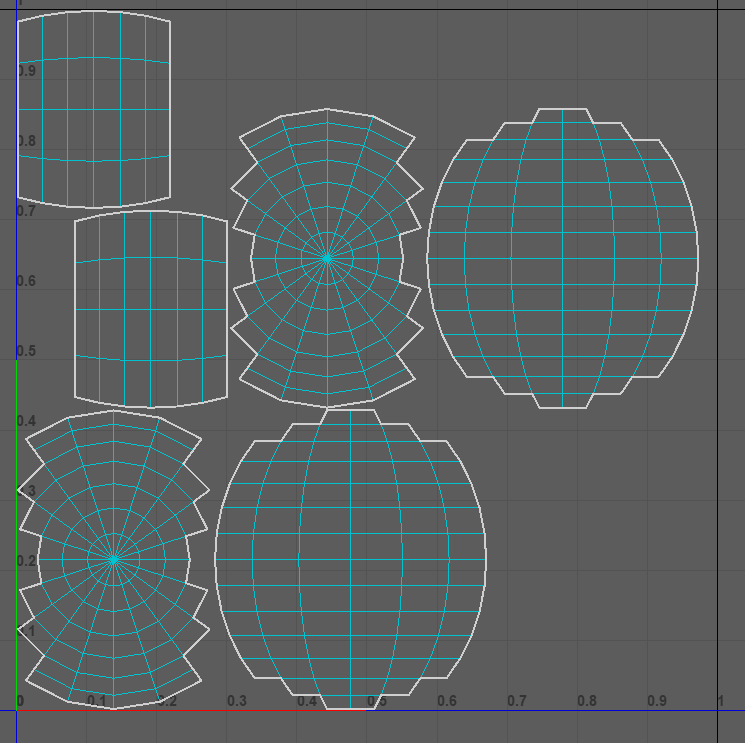This screenshot has width=745, height=743.
Task: Click the 0.3 label on the horizontal axis
Action: pos(236,701)
